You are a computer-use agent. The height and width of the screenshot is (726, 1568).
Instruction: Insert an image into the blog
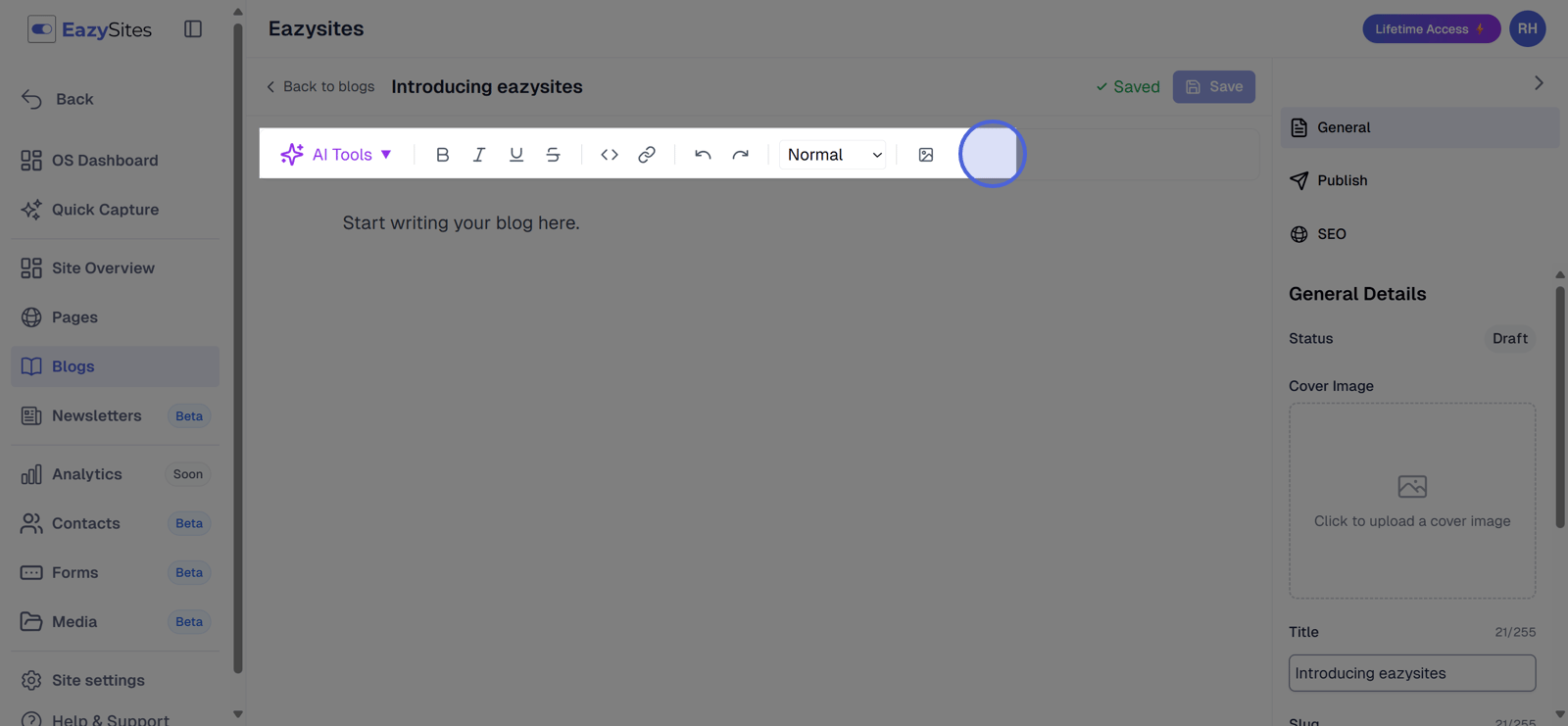pos(926,154)
